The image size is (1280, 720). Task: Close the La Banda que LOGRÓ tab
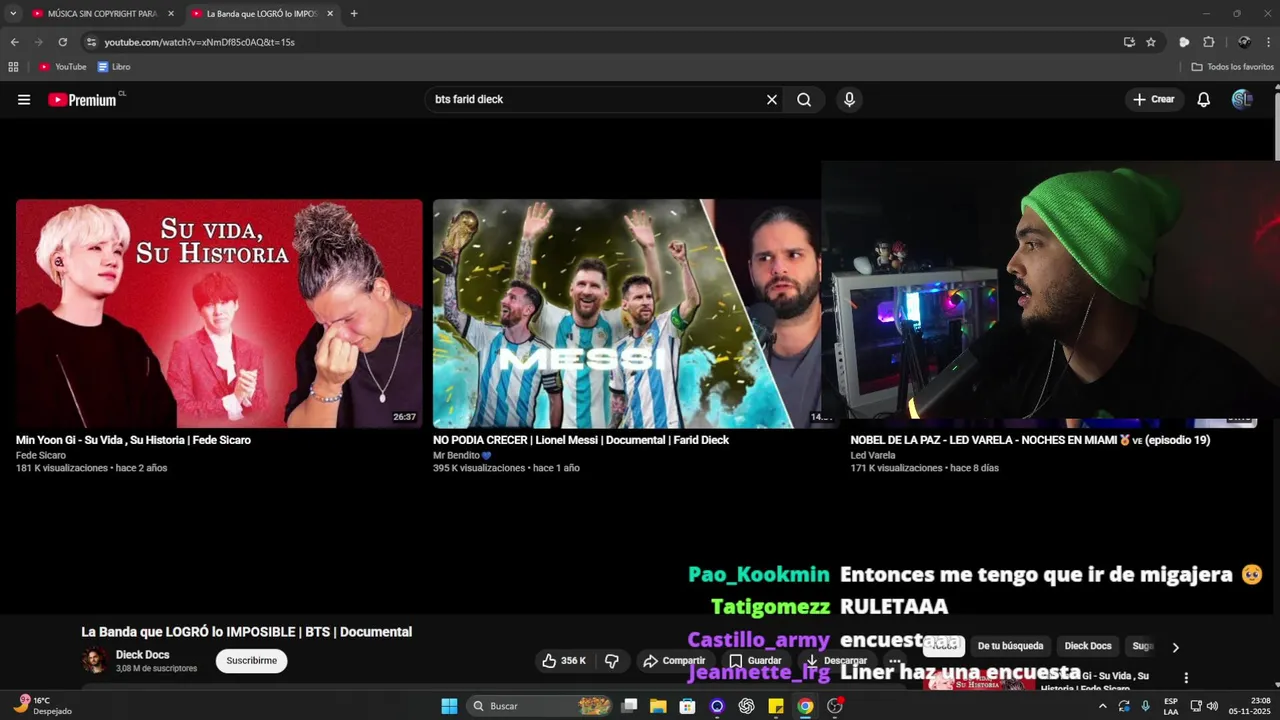[331, 14]
